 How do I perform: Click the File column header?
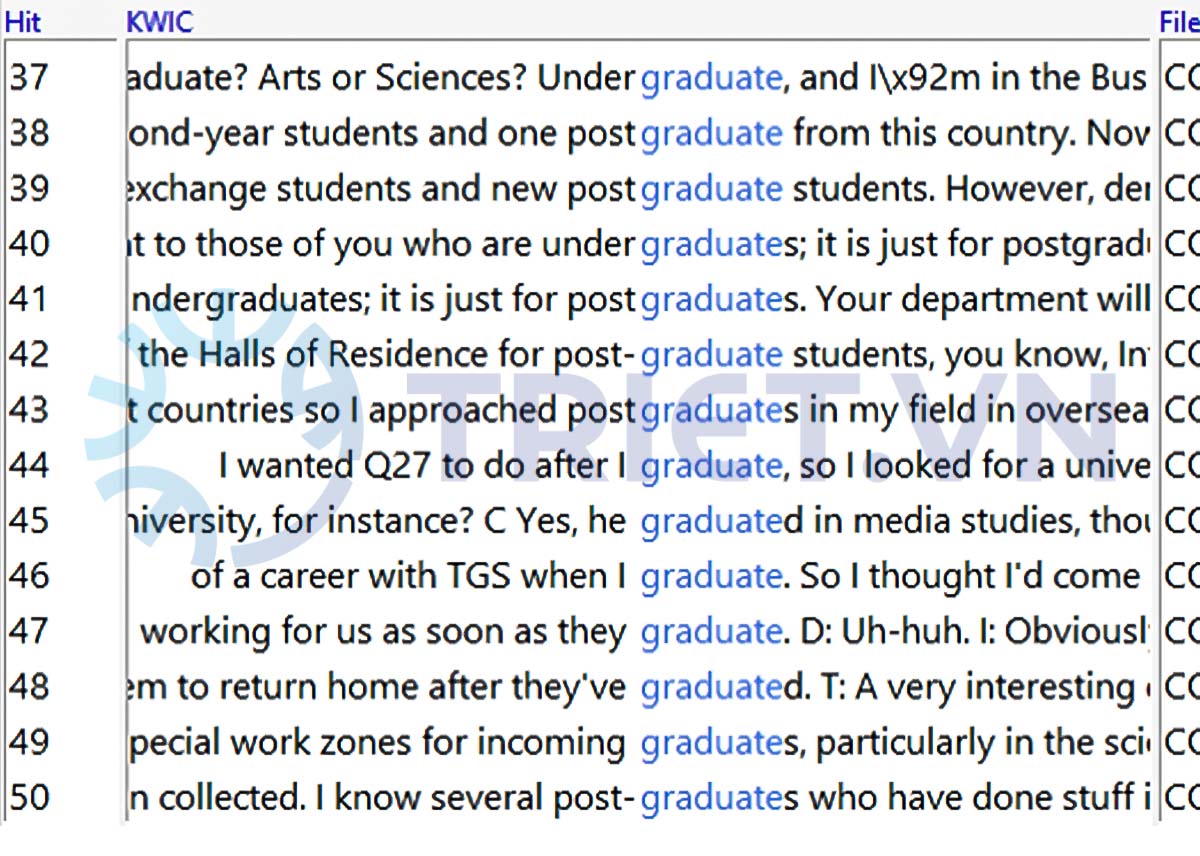(x=1178, y=22)
